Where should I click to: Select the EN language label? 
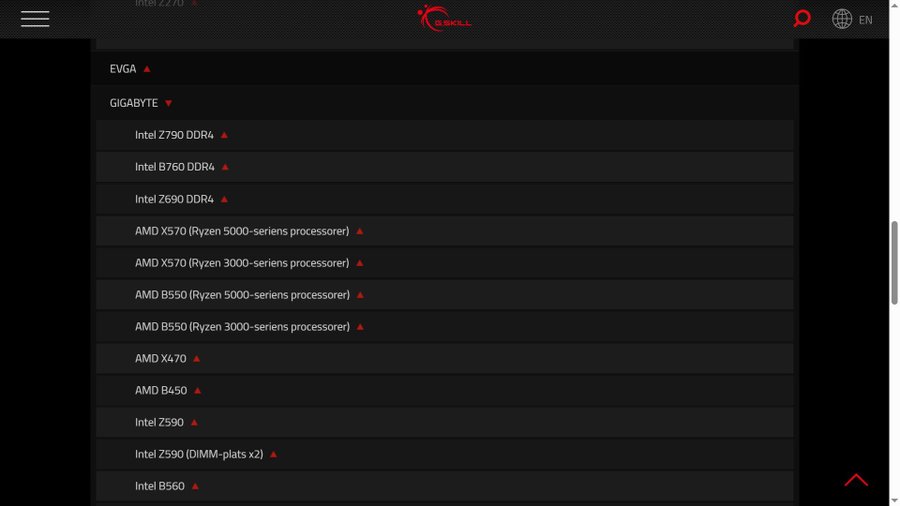click(866, 20)
